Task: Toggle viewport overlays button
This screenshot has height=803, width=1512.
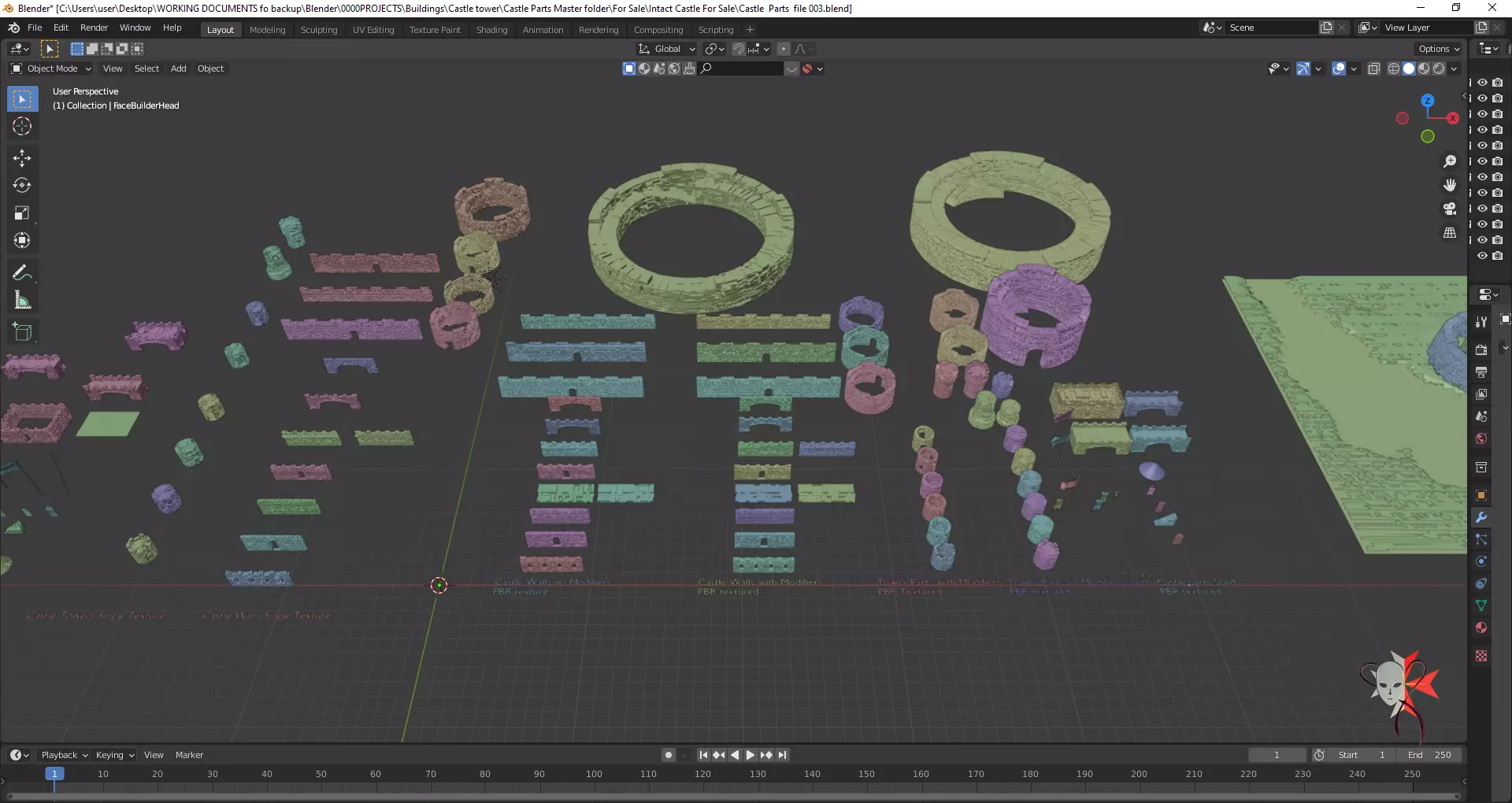Action: pos(1339,68)
